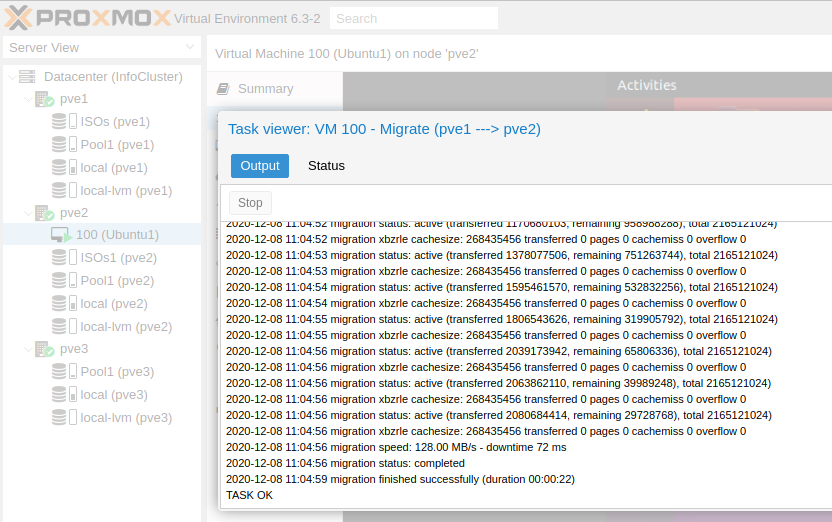The height and width of the screenshot is (522, 832).
Task: Select the pve2 node label
Action: [74, 213]
